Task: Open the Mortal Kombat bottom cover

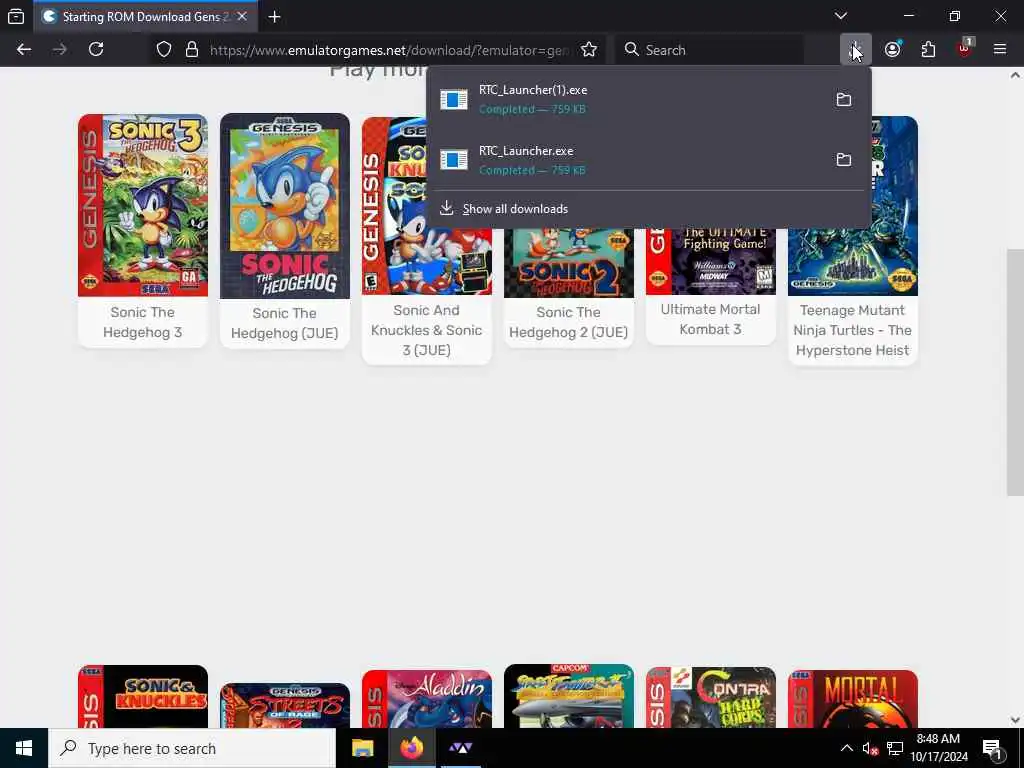Action: 852,699
